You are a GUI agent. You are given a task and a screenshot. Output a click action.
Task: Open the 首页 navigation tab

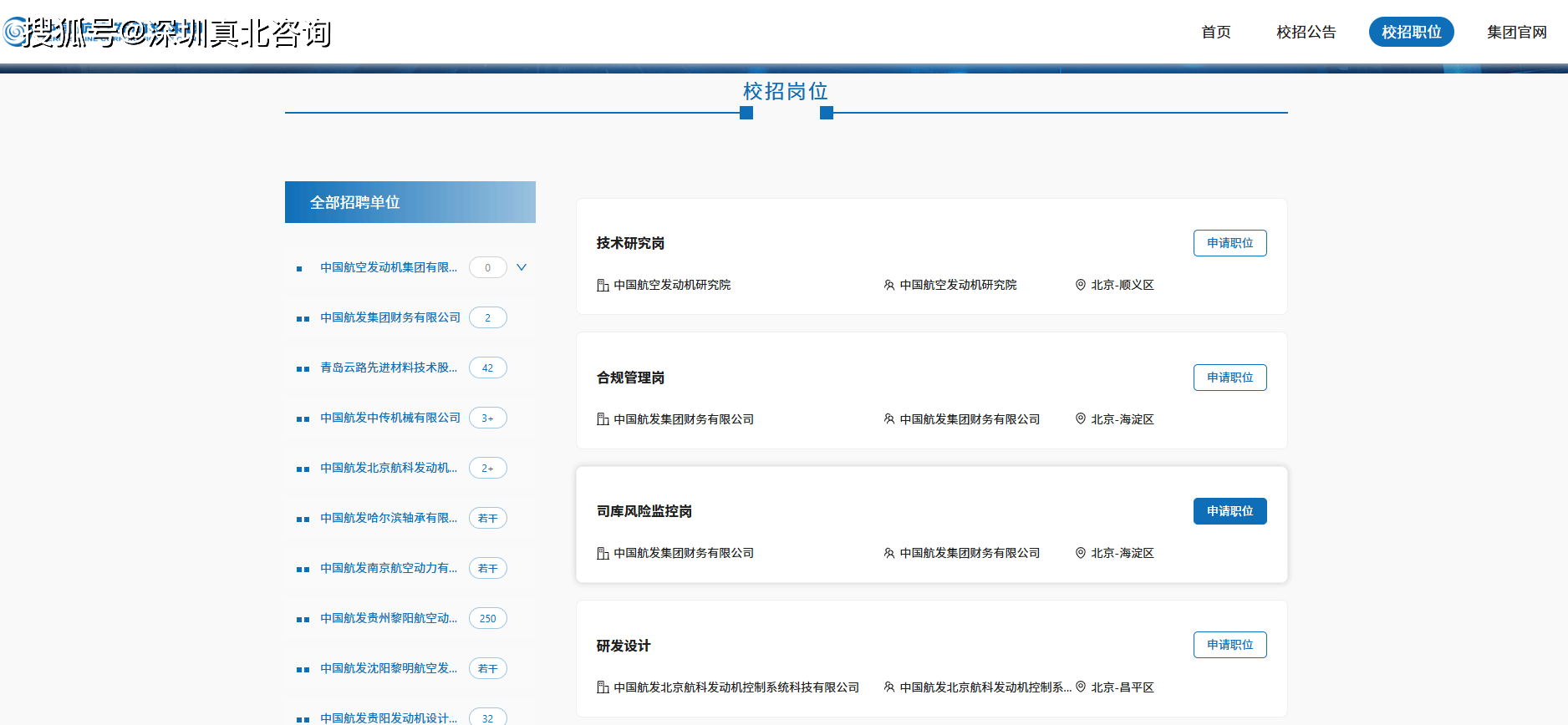[1215, 32]
